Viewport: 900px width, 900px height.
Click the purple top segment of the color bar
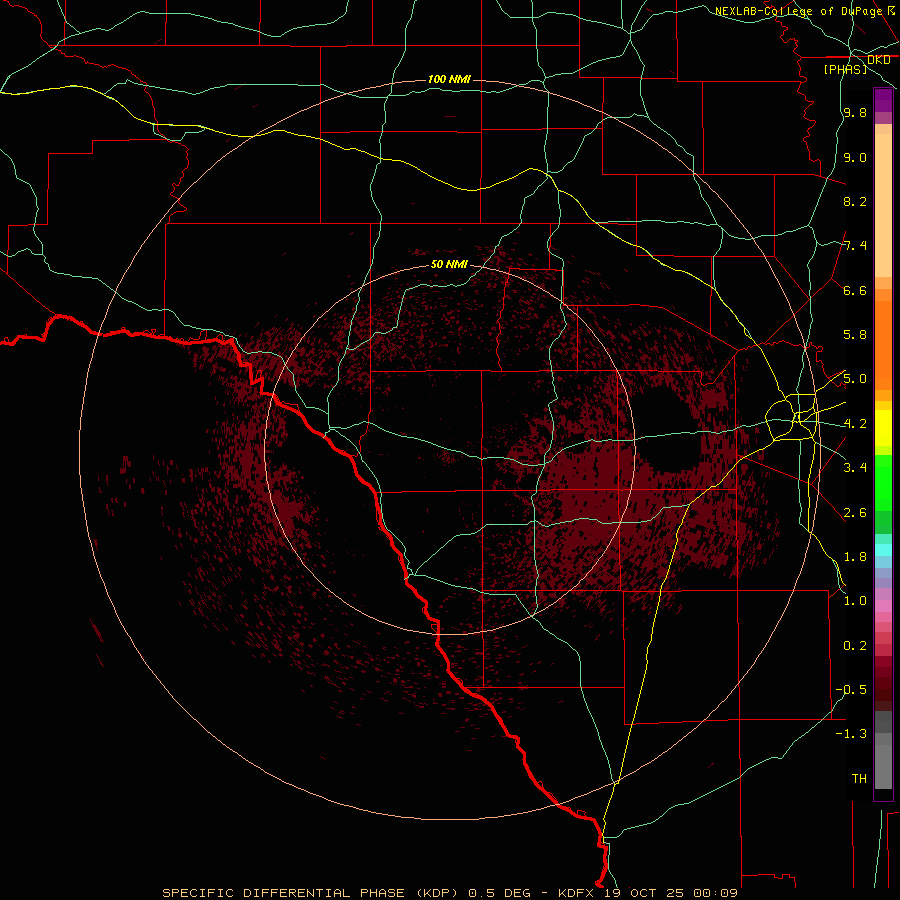point(883,100)
